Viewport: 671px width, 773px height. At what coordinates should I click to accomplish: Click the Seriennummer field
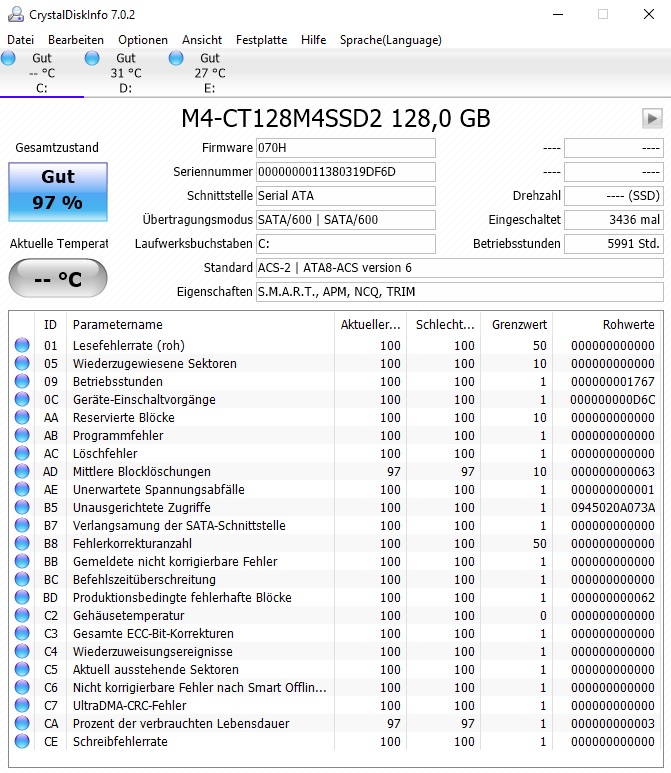click(x=346, y=172)
